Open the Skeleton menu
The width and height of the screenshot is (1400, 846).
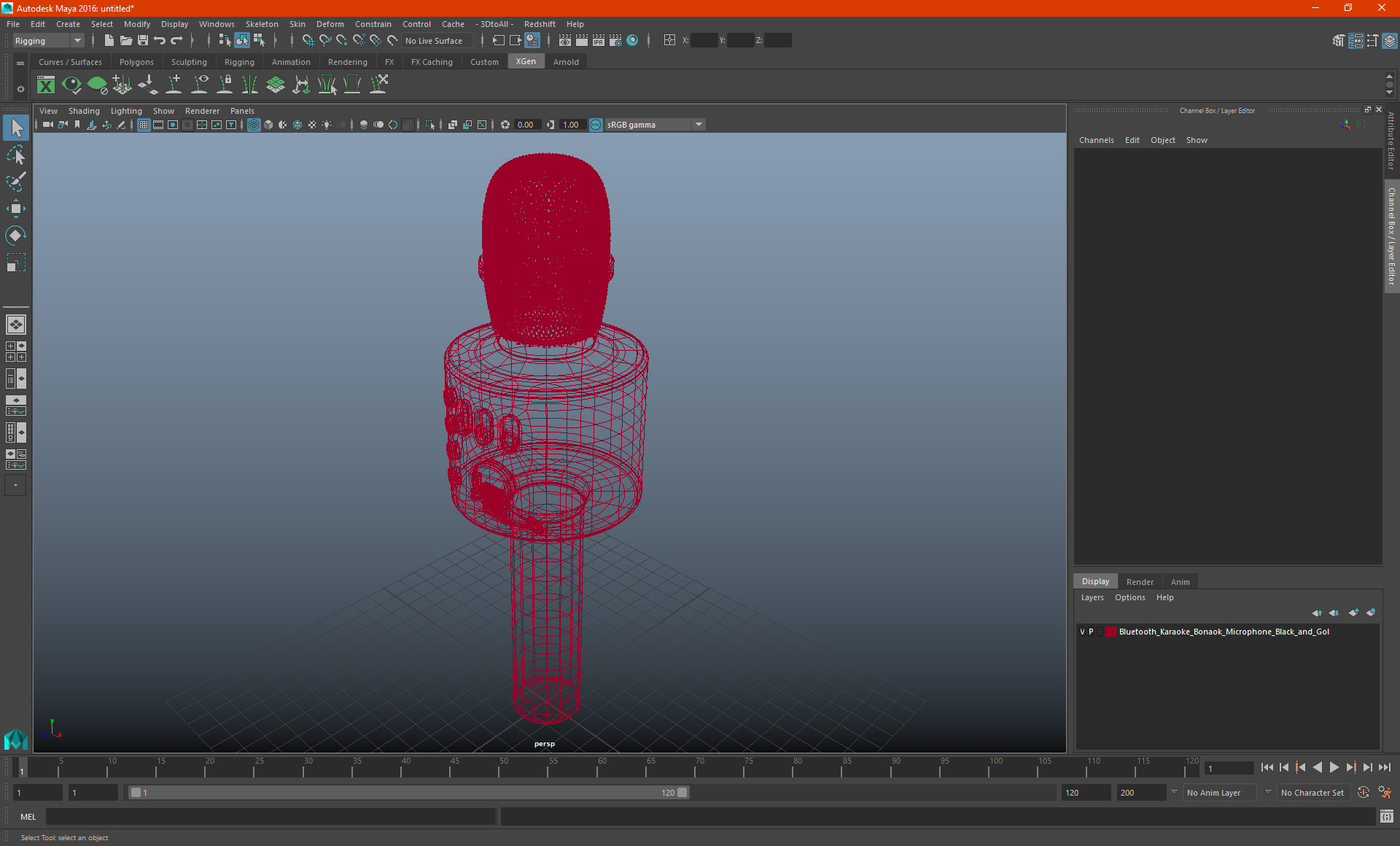coord(261,24)
